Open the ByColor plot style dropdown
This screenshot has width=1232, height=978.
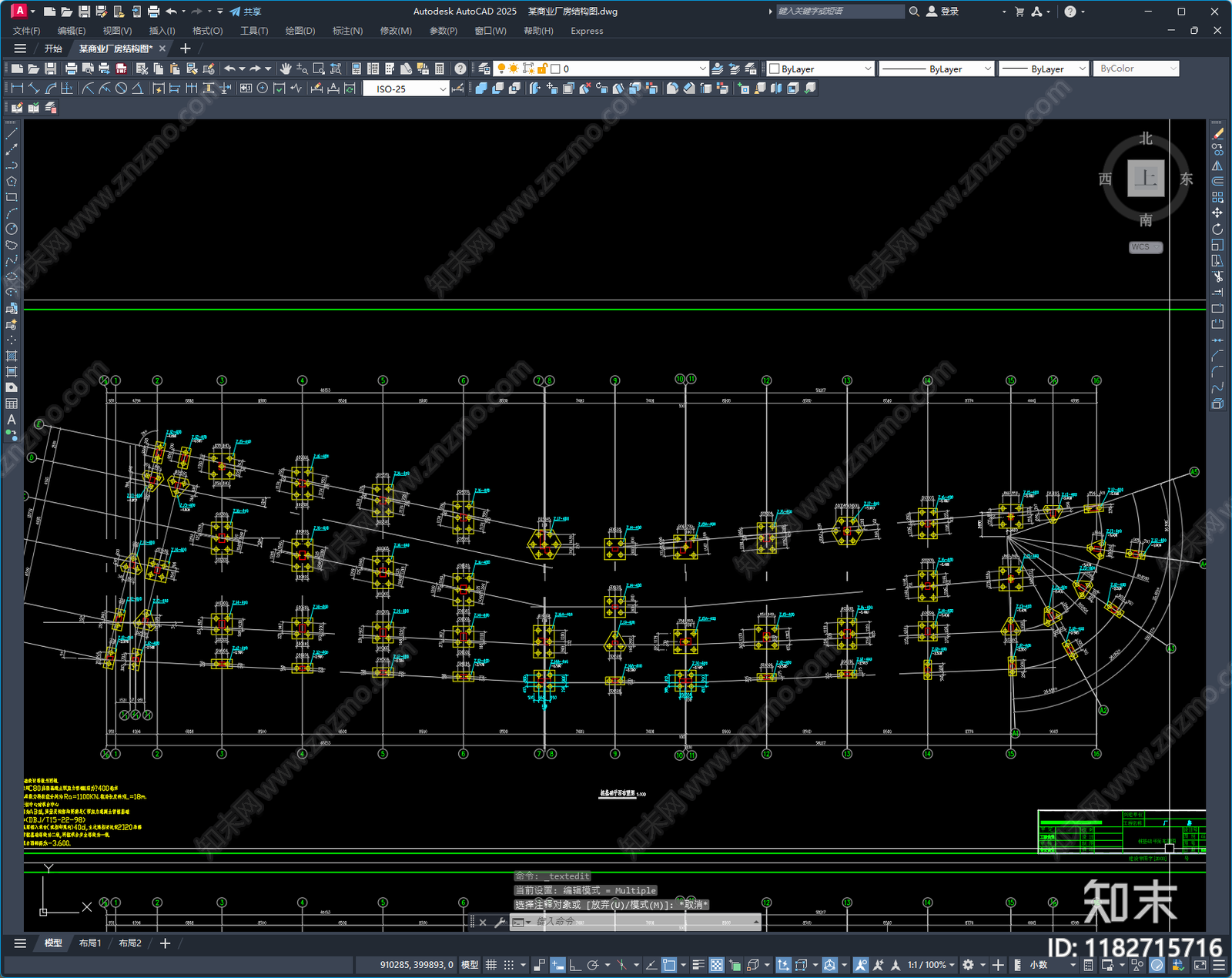pyautogui.click(x=1137, y=69)
